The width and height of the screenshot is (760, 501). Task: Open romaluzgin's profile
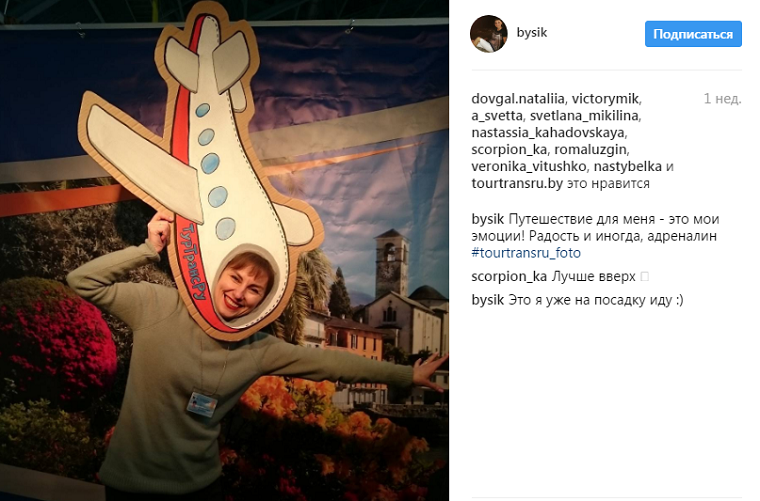point(590,150)
